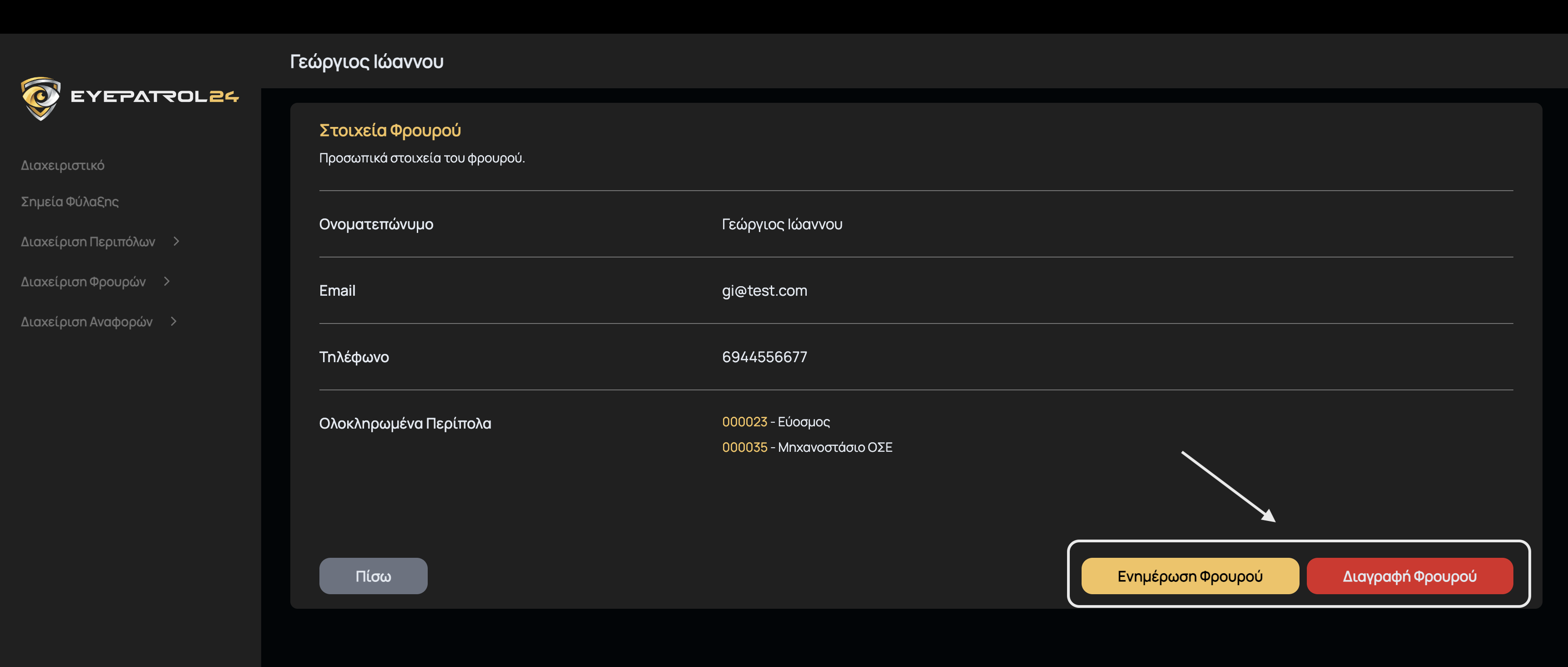Expand the chevron next to Διαχείριση Αναφορών

[x=173, y=321]
